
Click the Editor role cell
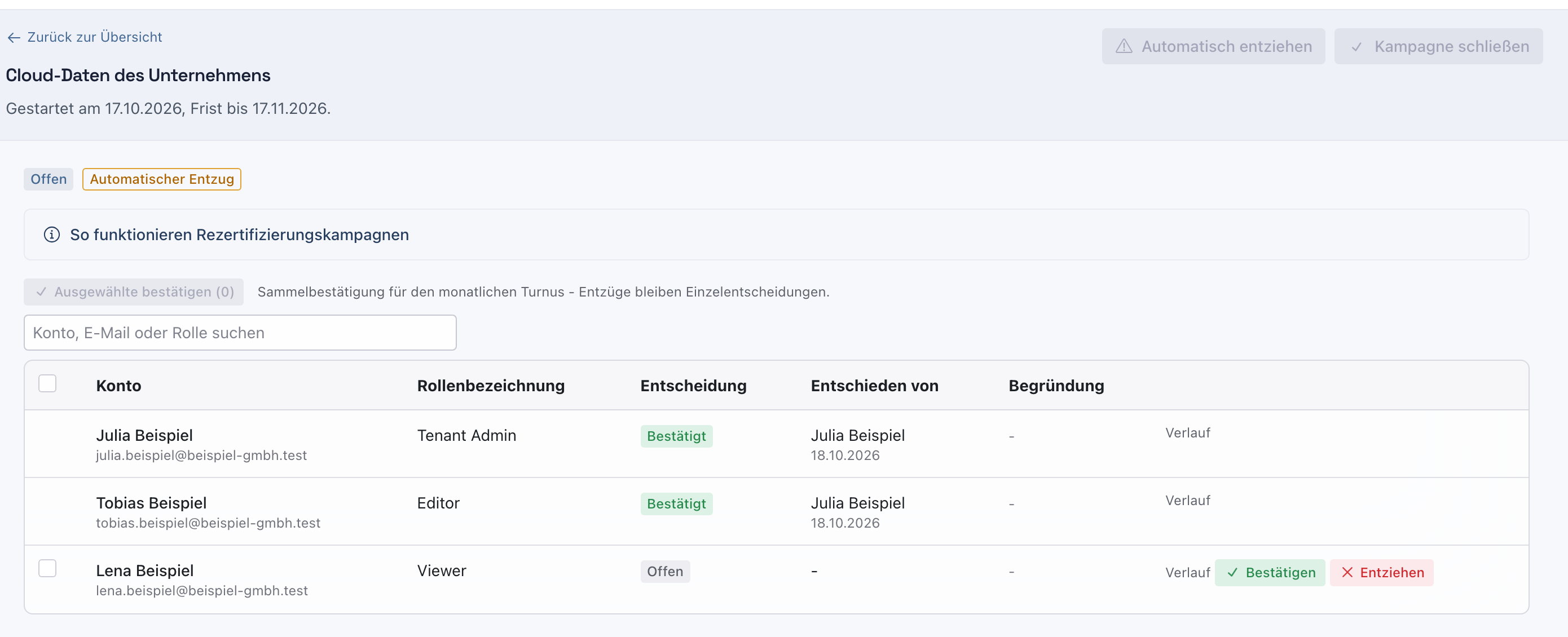coord(438,503)
